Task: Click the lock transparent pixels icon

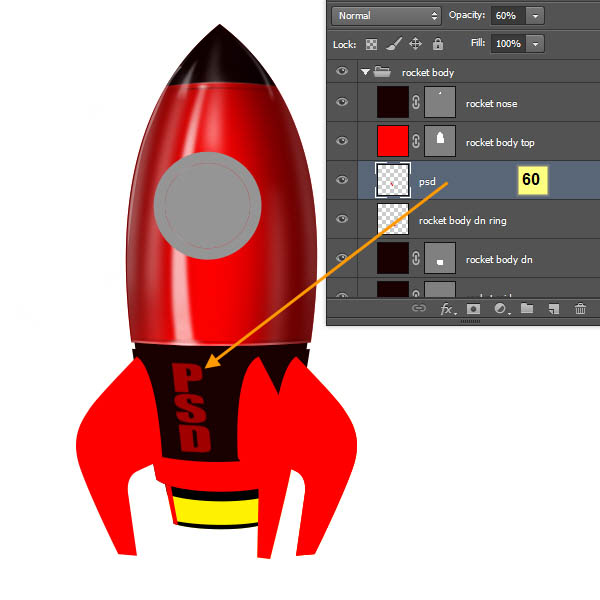Action: click(x=372, y=44)
